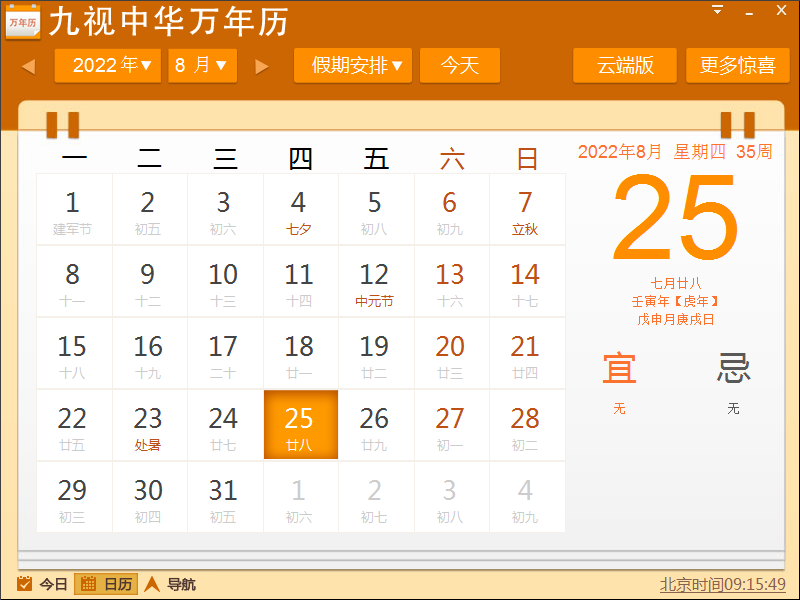Switch to the 今日 tab label
The image size is (800, 600).
click(x=54, y=584)
